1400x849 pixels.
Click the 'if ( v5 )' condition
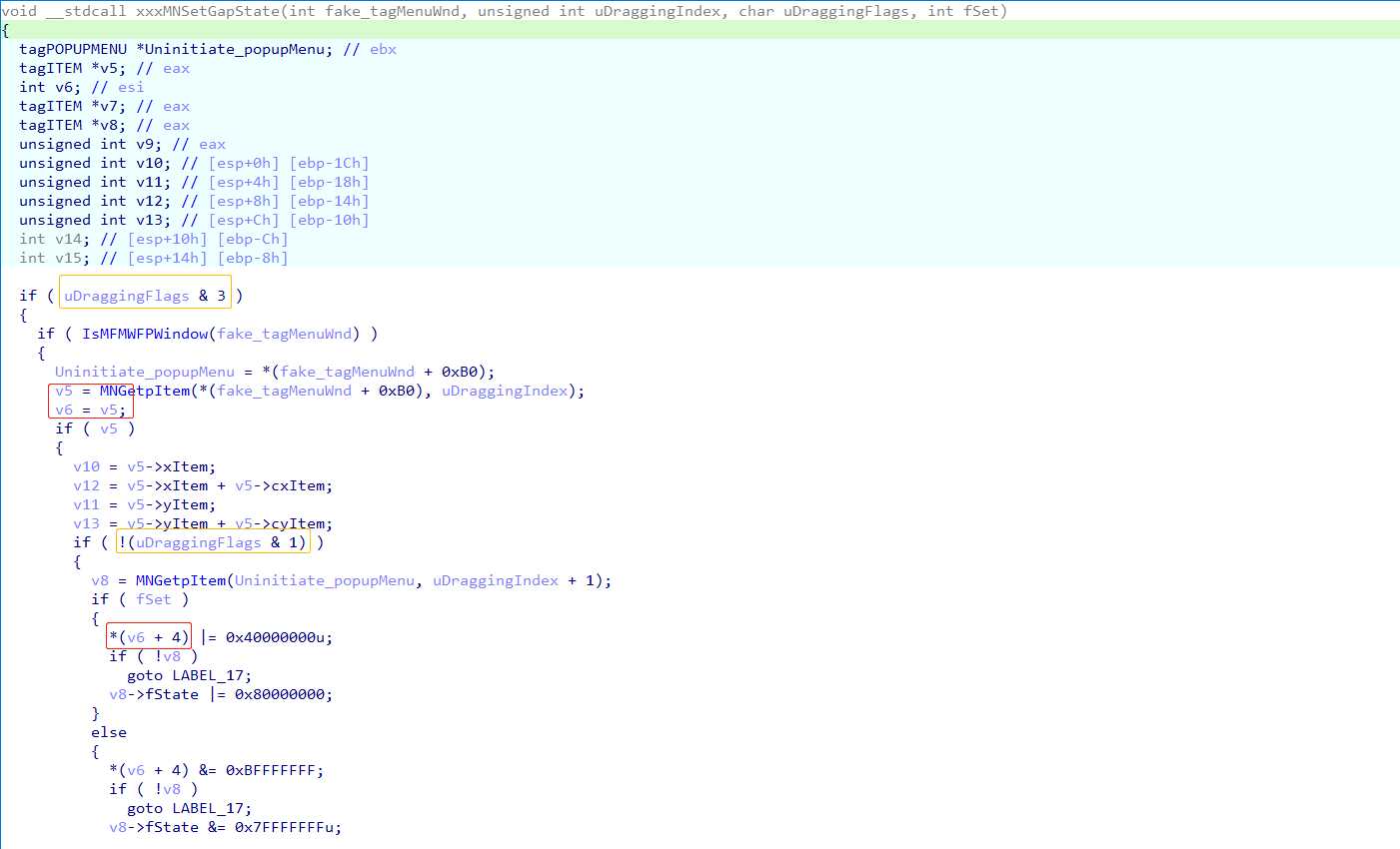click(x=95, y=428)
